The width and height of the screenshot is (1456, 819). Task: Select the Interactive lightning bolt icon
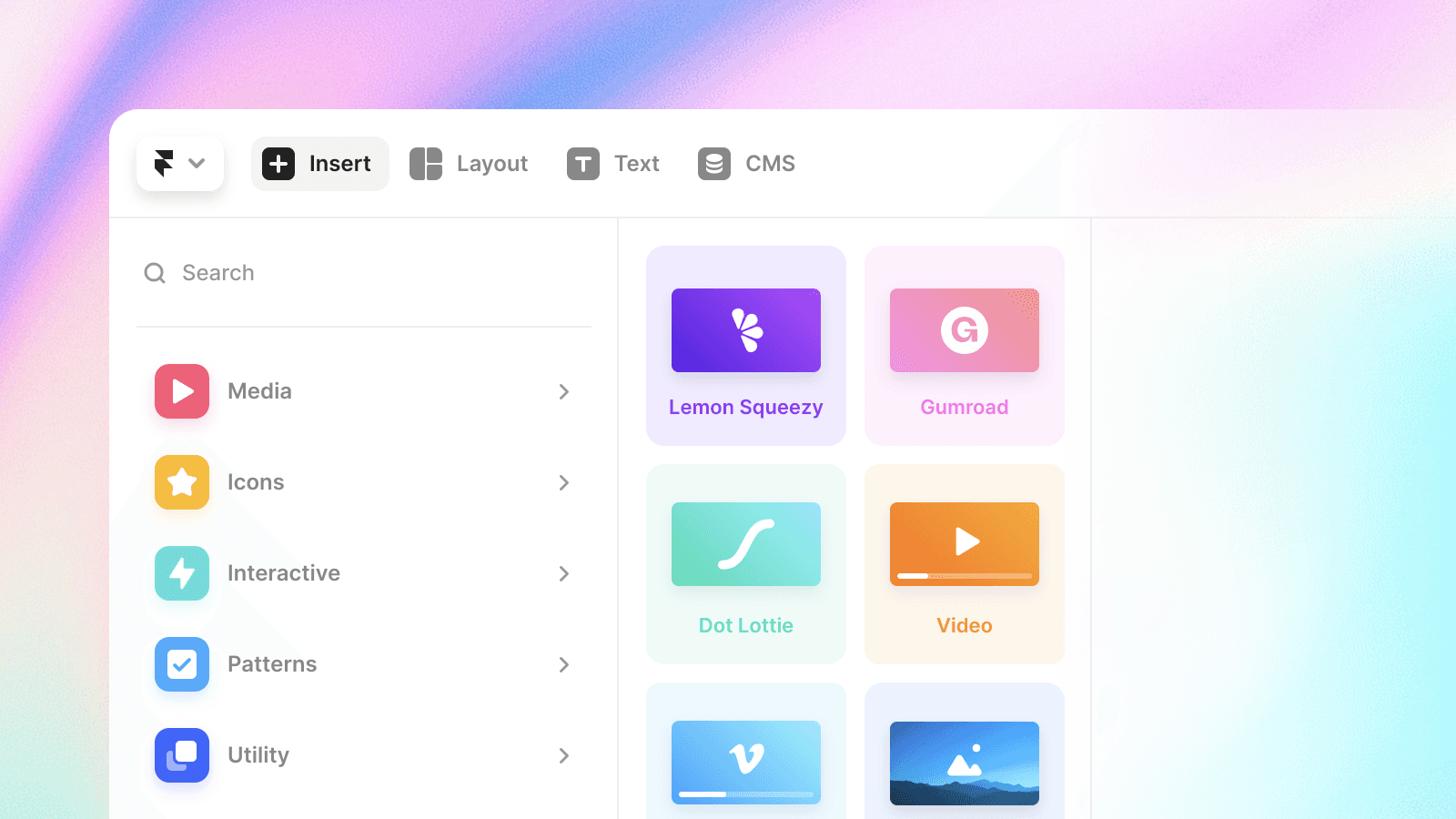tap(182, 573)
